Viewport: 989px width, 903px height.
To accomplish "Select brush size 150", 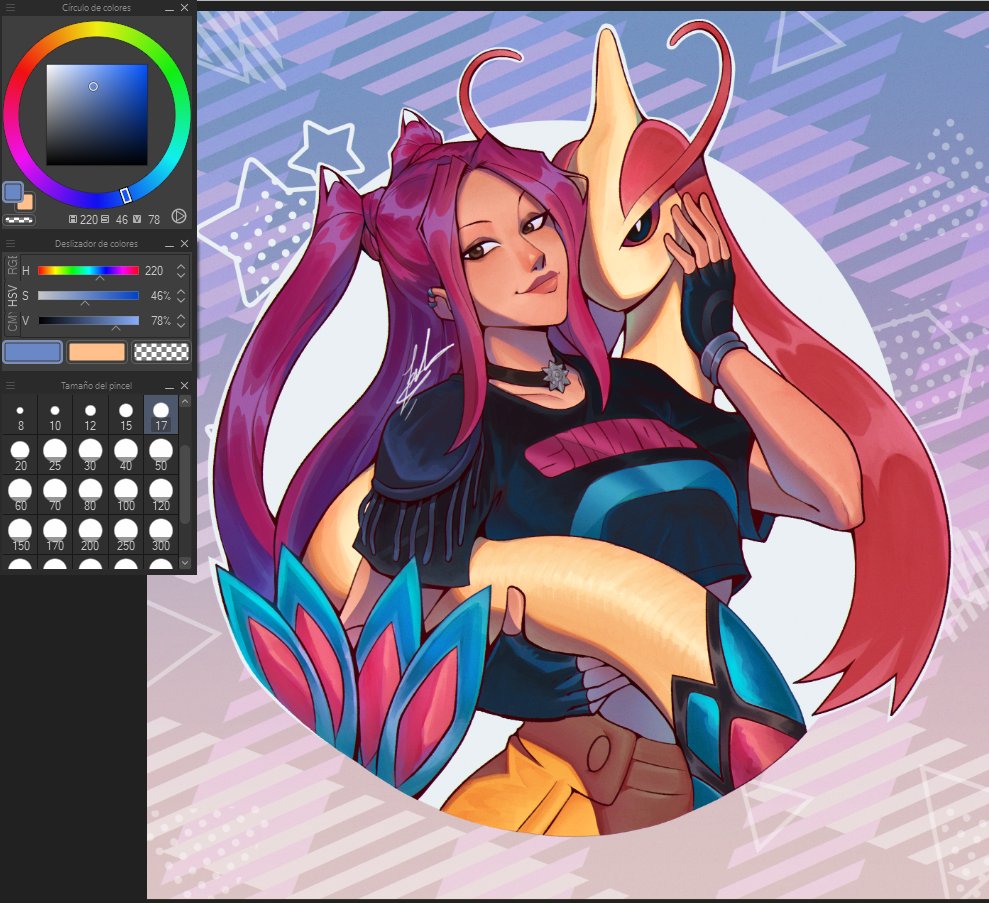I will (x=20, y=535).
